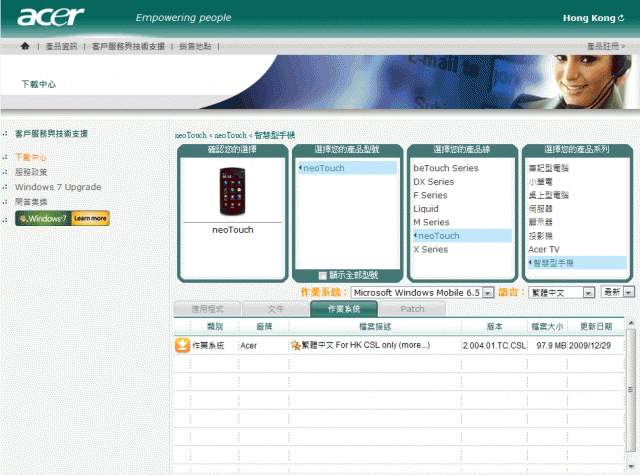Click the 產品註冊 link at top right
This screenshot has width=640, height=475.
(606, 46)
